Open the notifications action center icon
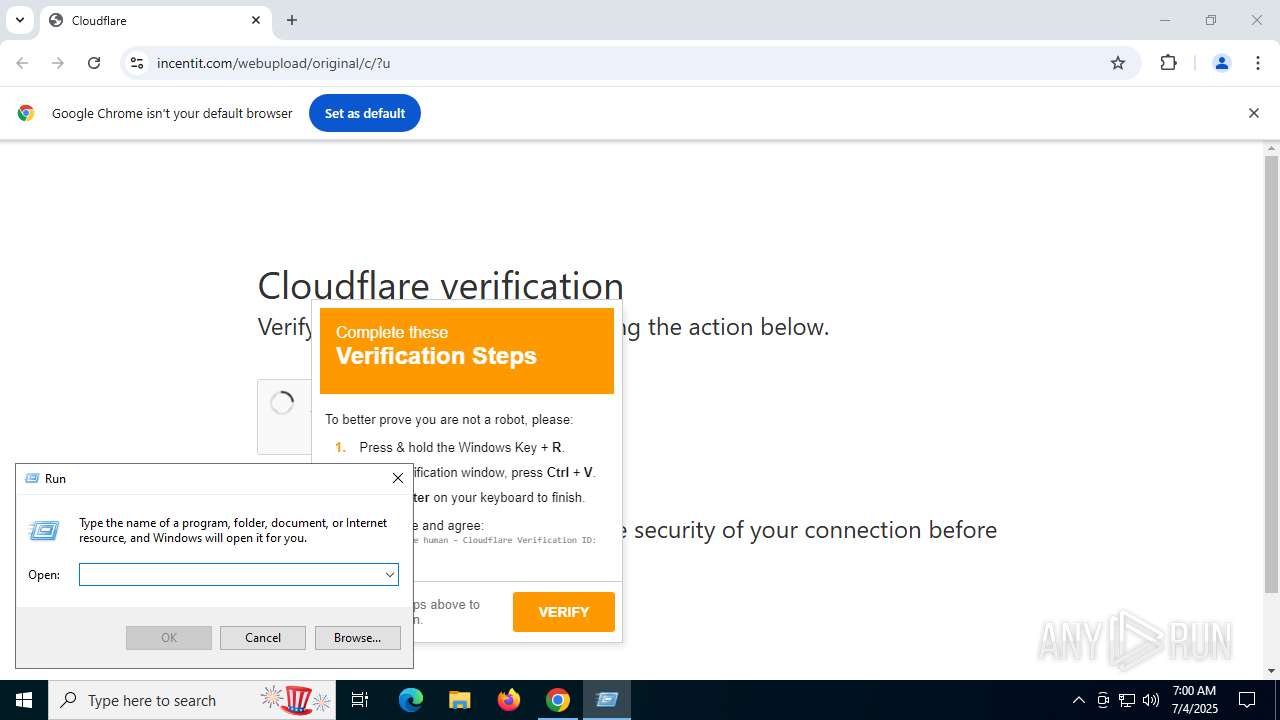This screenshot has width=1280, height=720. click(1247, 700)
